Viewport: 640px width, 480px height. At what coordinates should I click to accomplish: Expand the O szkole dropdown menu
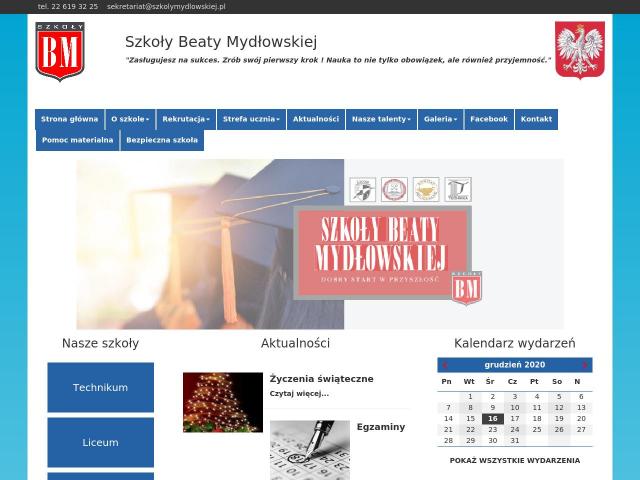130,119
